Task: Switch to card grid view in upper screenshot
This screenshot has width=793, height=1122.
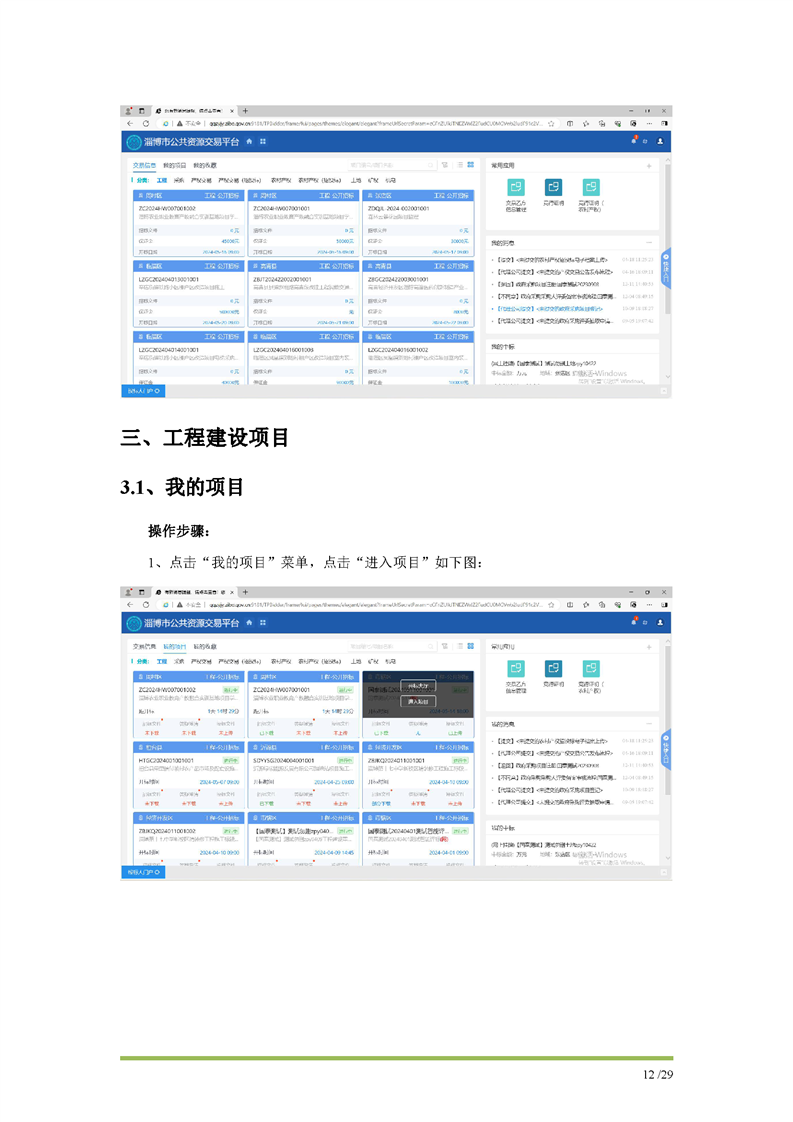Action: (469, 164)
